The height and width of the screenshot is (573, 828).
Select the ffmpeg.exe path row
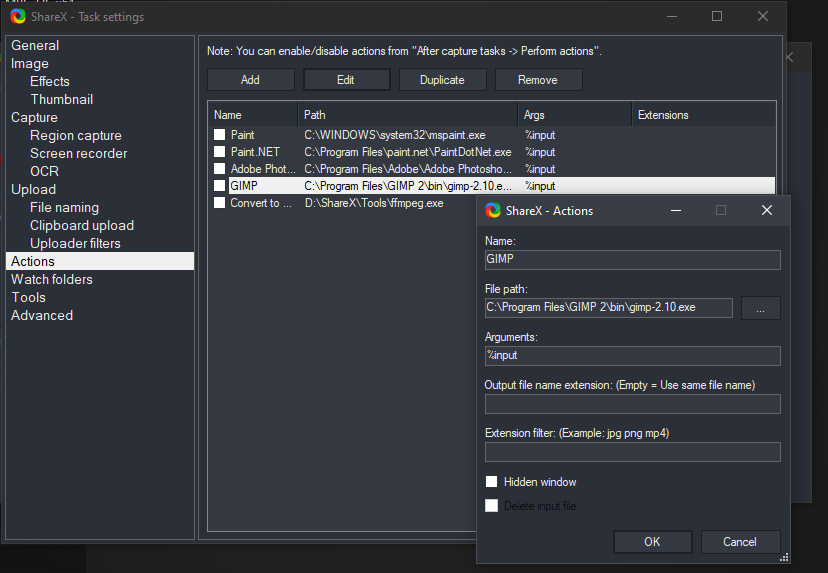[374, 203]
